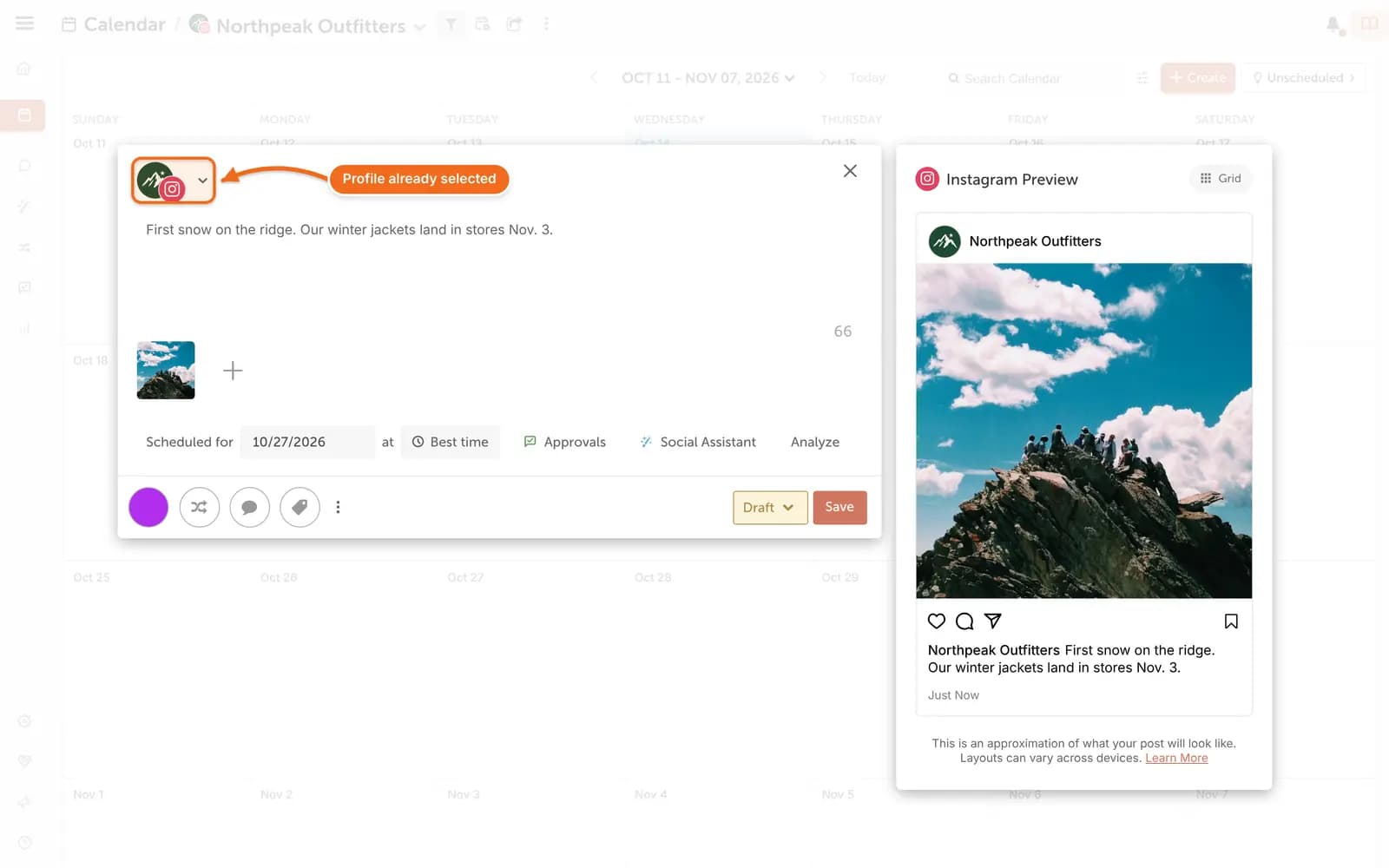
Task: Bookmark the Instagram preview post
Action: (1231, 621)
